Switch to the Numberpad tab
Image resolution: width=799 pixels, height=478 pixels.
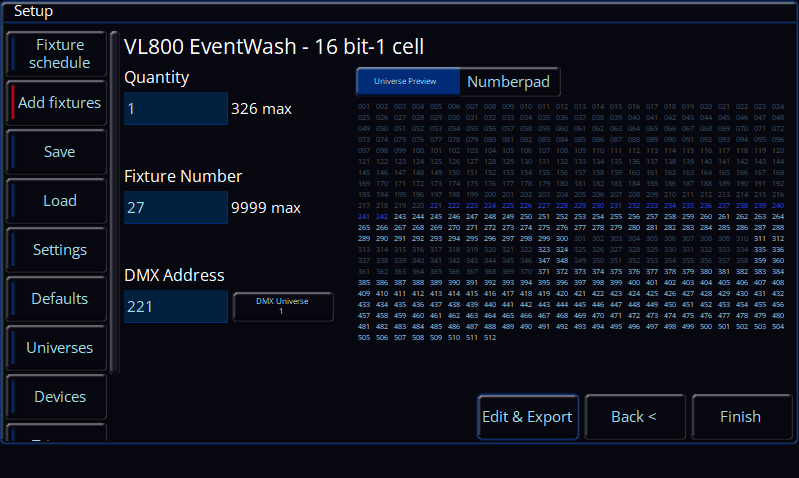509,82
